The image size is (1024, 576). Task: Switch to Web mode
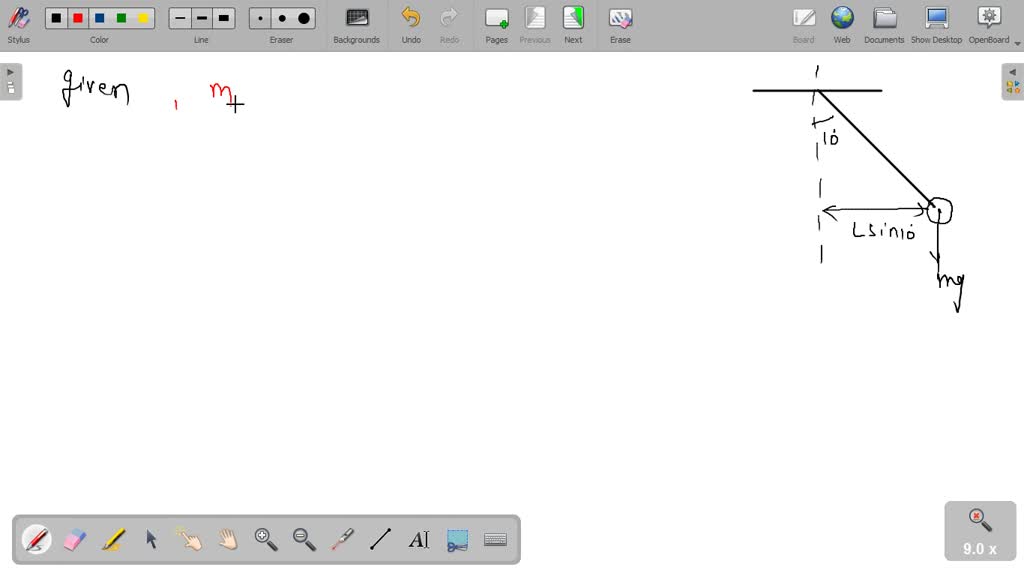point(842,24)
